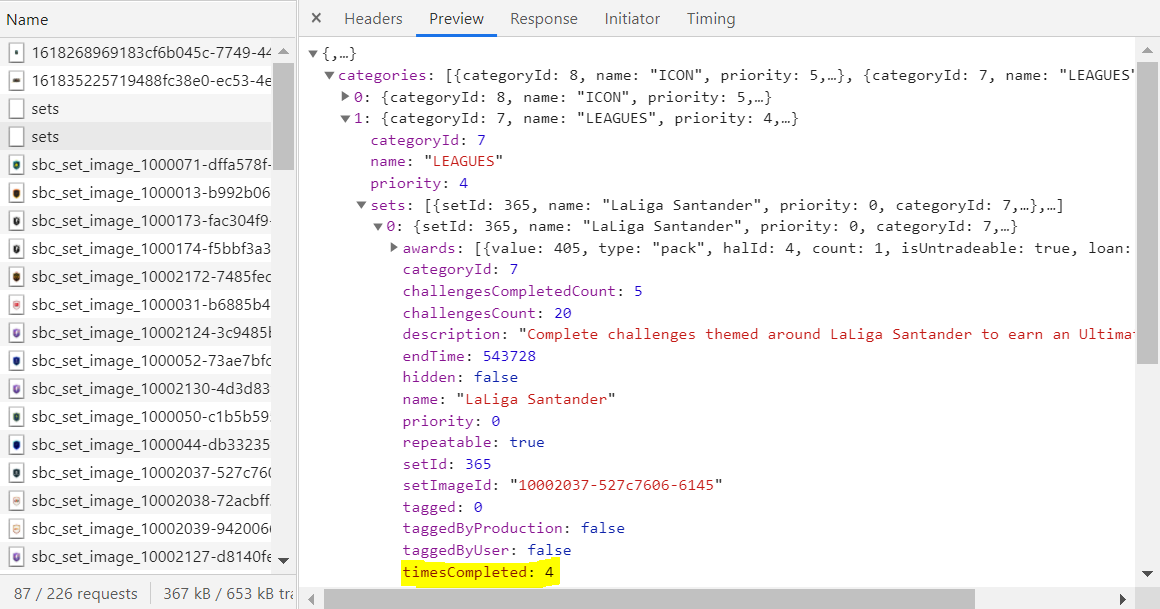Click endTime: 543728 property
Viewport: 1160px width, 609px height.
click(469, 356)
